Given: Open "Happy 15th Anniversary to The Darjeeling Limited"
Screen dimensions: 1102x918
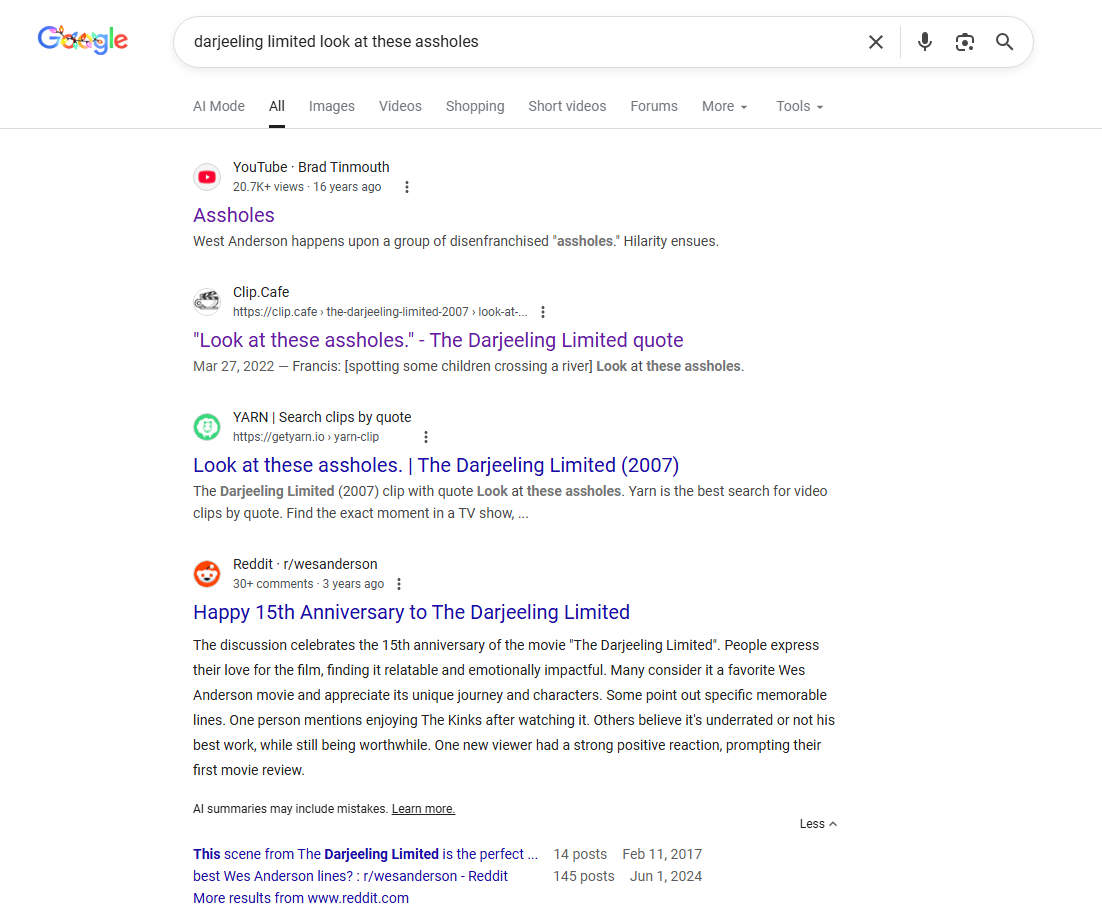Looking at the screenshot, I should [411, 612].
